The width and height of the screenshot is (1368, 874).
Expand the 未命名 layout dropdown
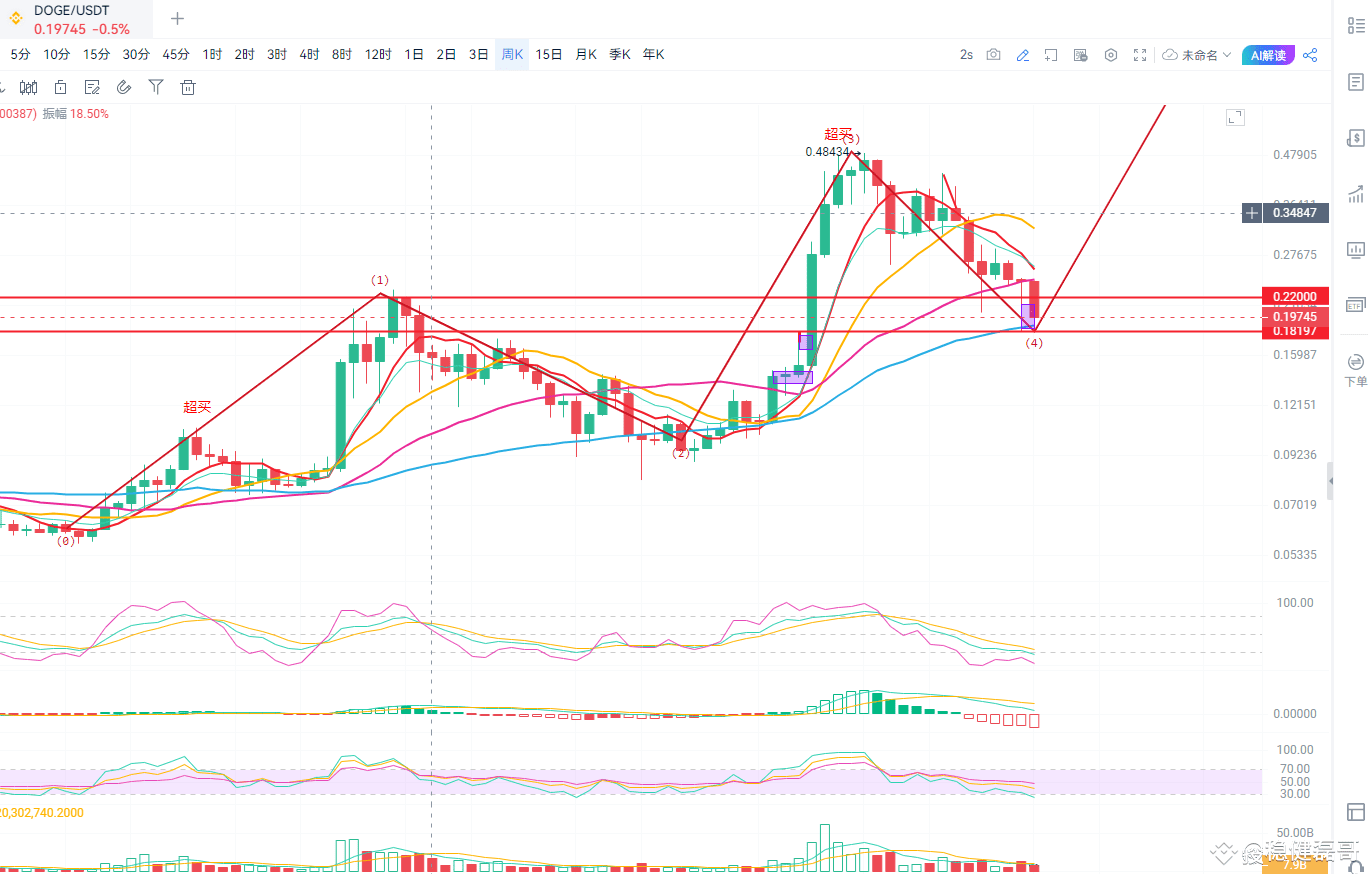coord(1196,55)
